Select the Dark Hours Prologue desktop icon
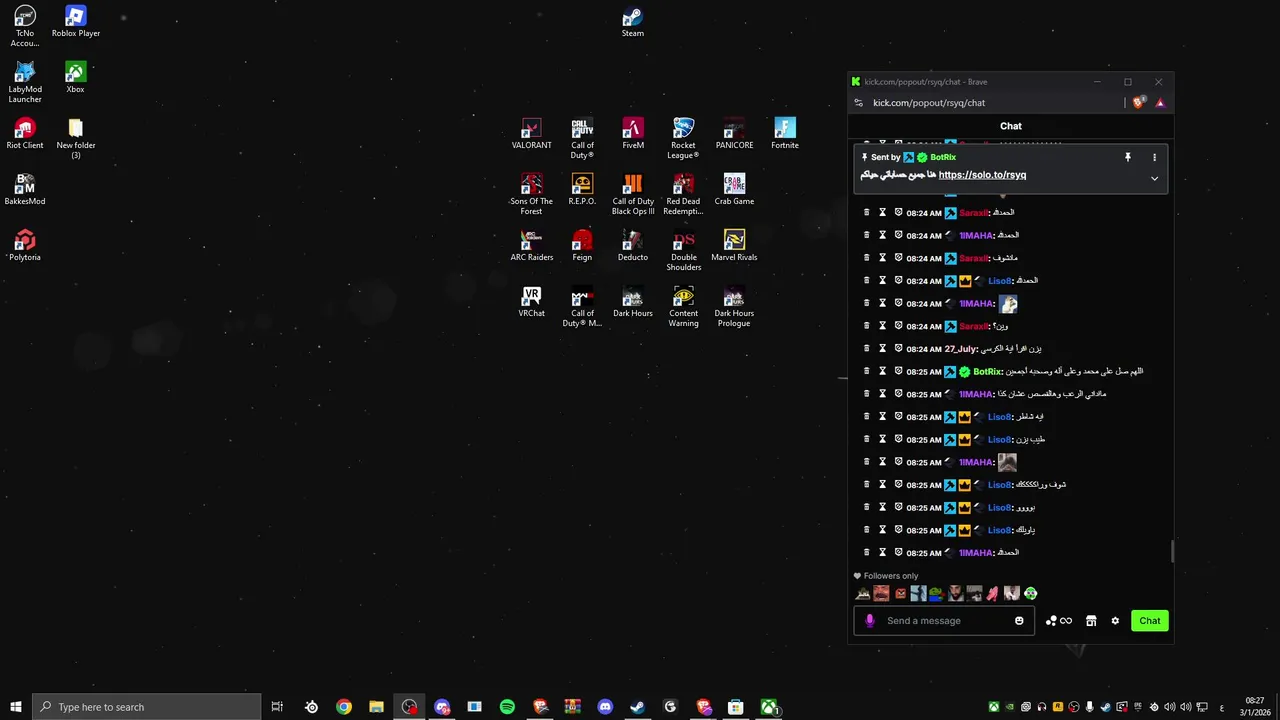This screenshot has width=1280, height=720. (x=734, y=307)
